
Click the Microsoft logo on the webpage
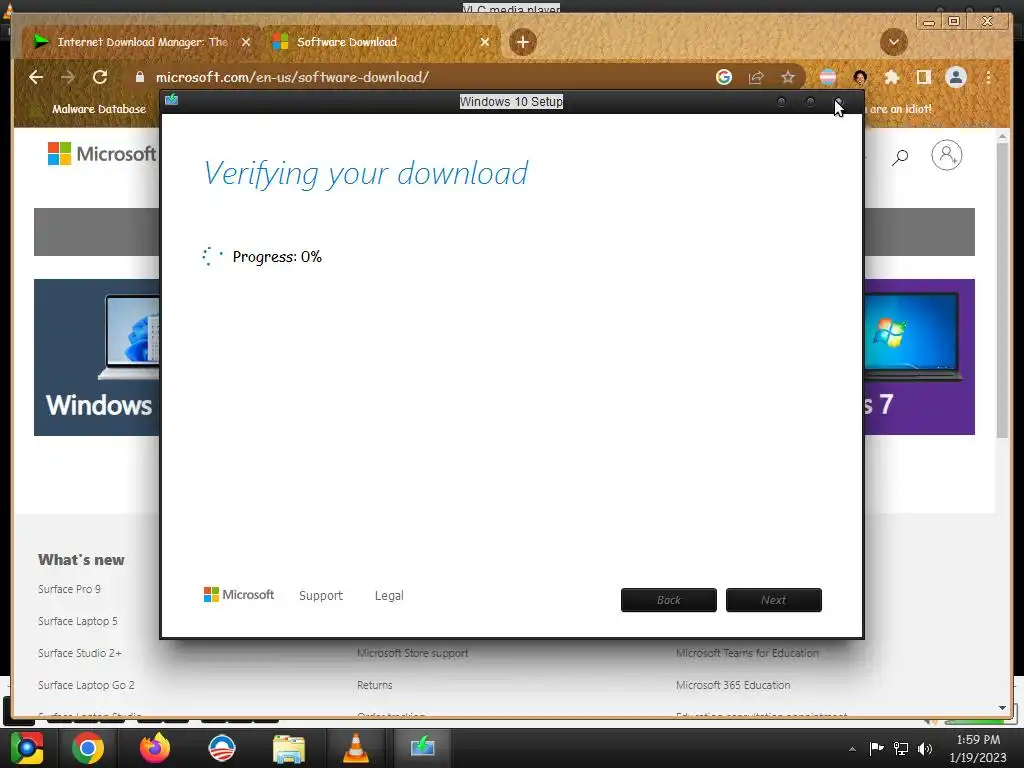pyautogui.click(x=102, y=153)
